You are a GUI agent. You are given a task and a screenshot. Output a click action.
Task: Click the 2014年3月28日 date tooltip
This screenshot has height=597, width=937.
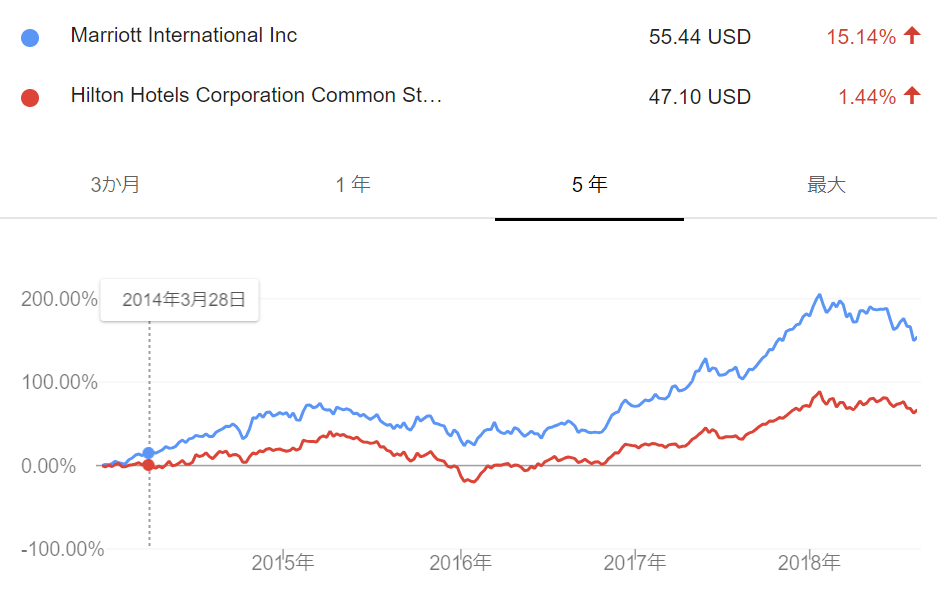179,299
